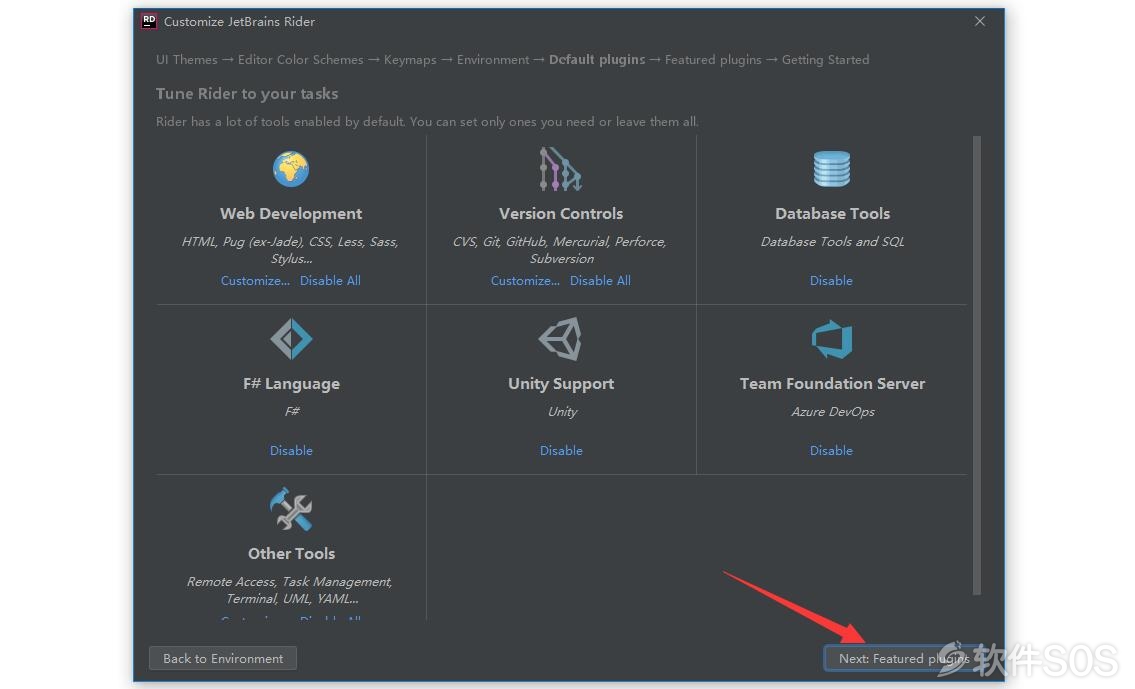Click the 'HTML, Pug (ex-Jade), CSS' description
This screenshot has height=689, width=1135.
click(290, 250)
